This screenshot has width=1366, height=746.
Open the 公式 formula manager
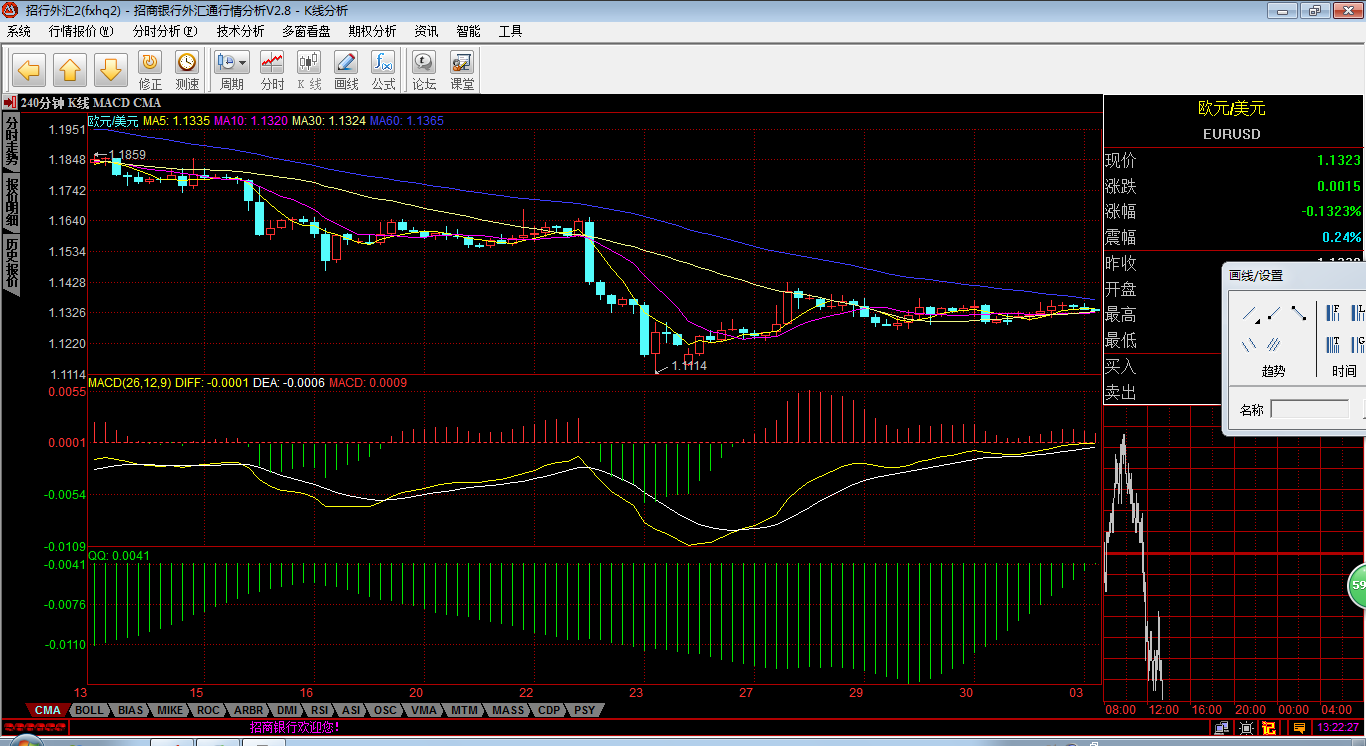(383, 70)
